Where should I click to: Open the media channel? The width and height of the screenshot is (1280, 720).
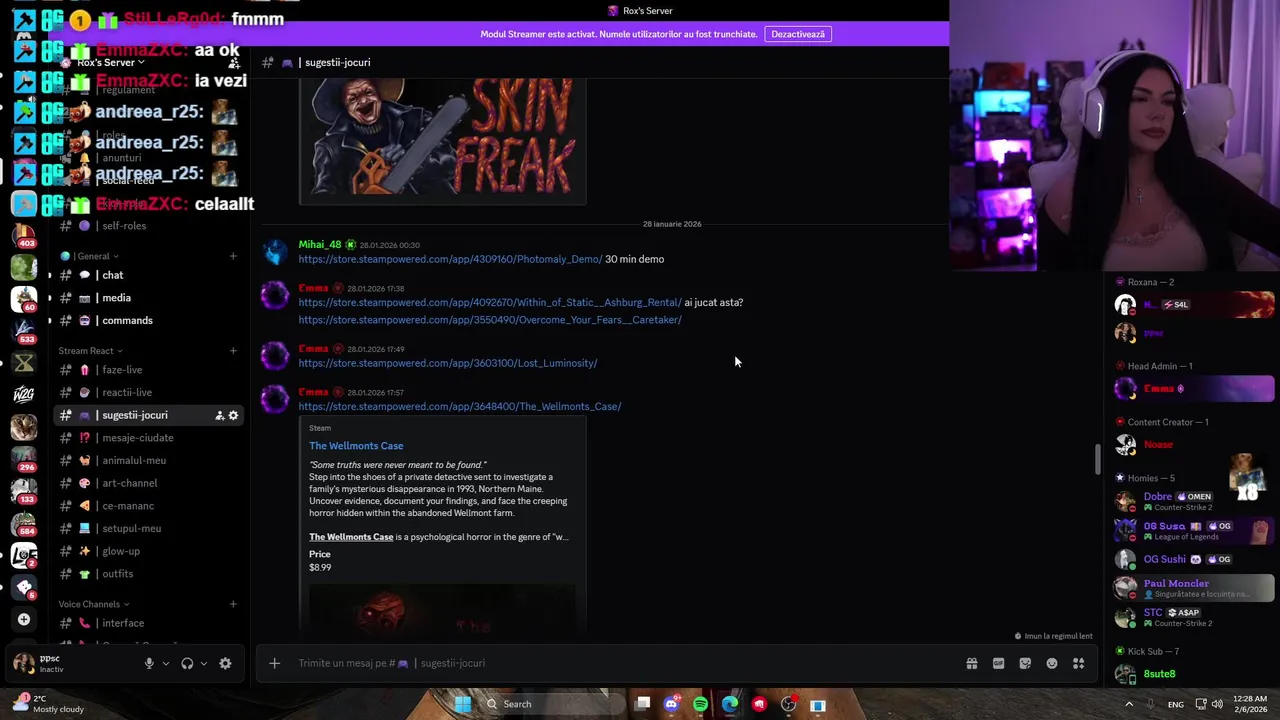tap(148, 298)
